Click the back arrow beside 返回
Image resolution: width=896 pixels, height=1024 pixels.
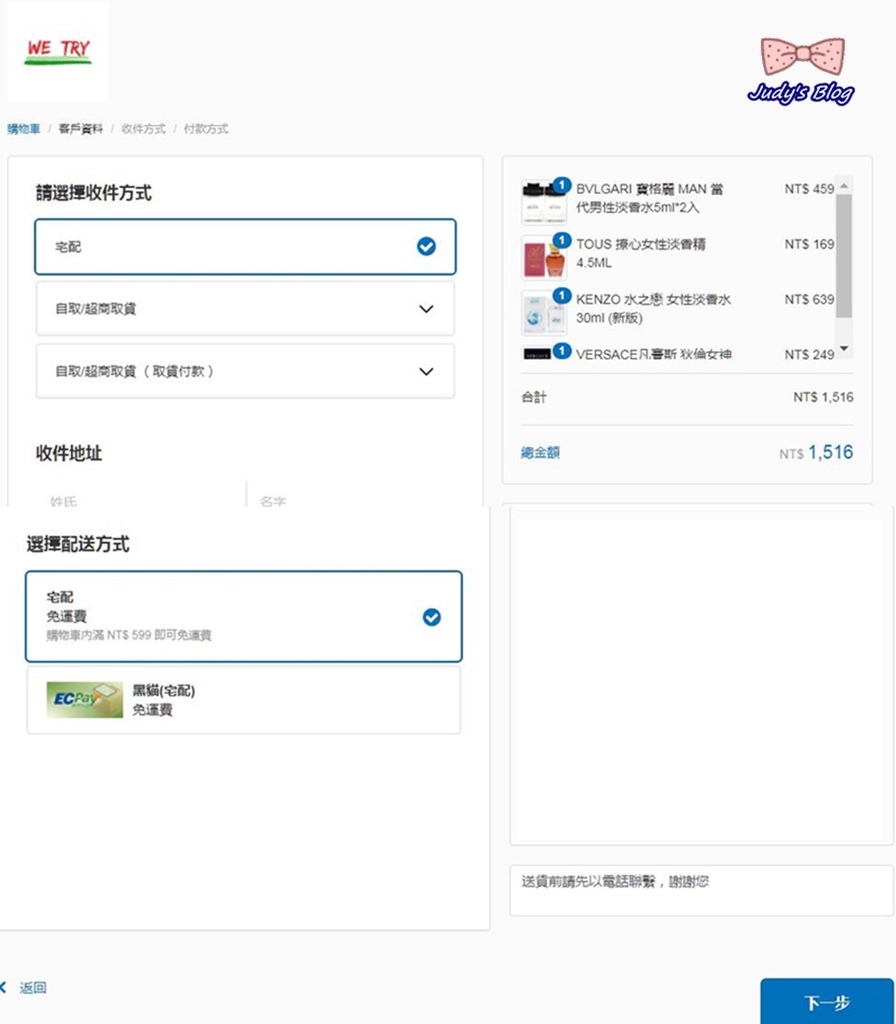click(3, 987)
